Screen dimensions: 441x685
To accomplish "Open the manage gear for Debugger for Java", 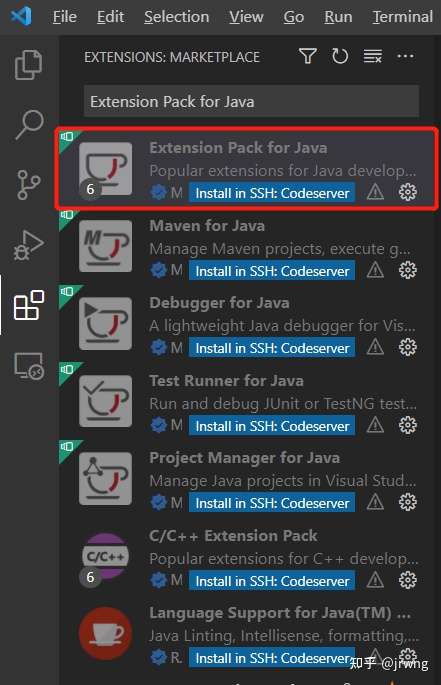I will (408, 348).
